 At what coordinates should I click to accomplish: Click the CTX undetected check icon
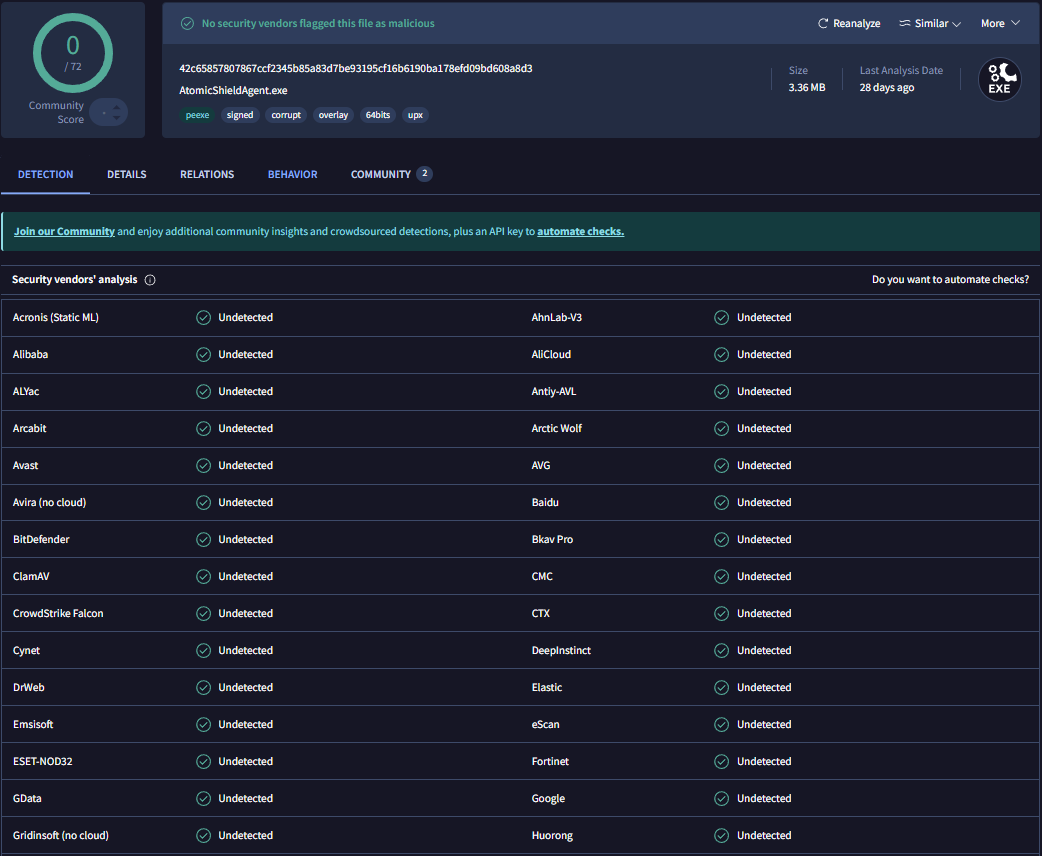click(722, 613)
